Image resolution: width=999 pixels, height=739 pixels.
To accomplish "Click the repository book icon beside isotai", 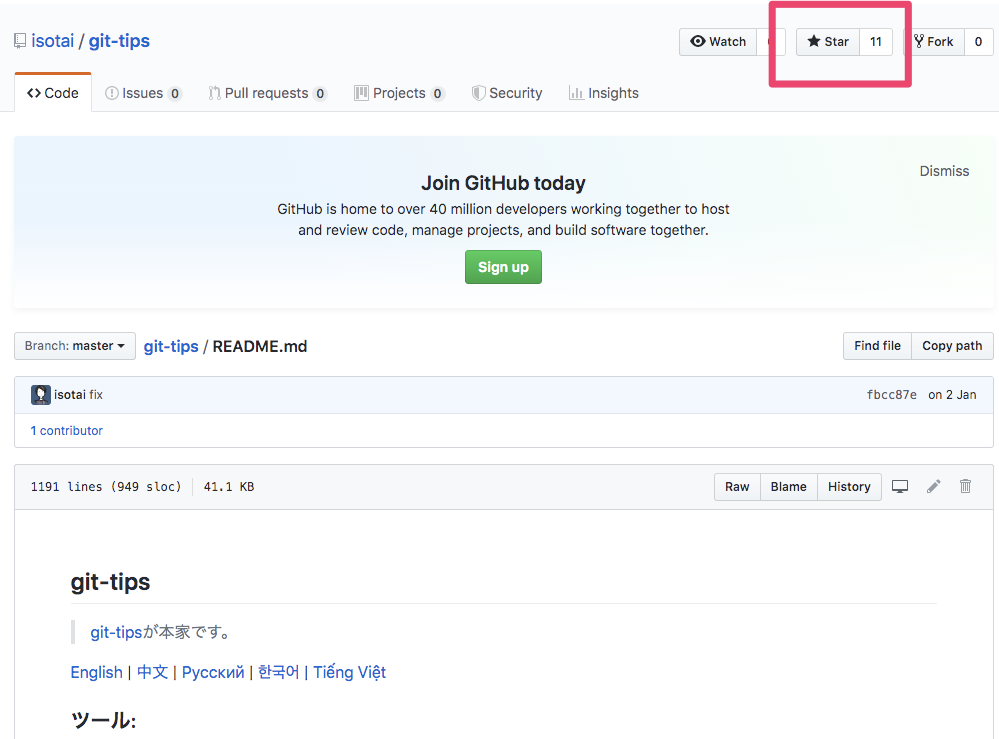I will (20, 41).
